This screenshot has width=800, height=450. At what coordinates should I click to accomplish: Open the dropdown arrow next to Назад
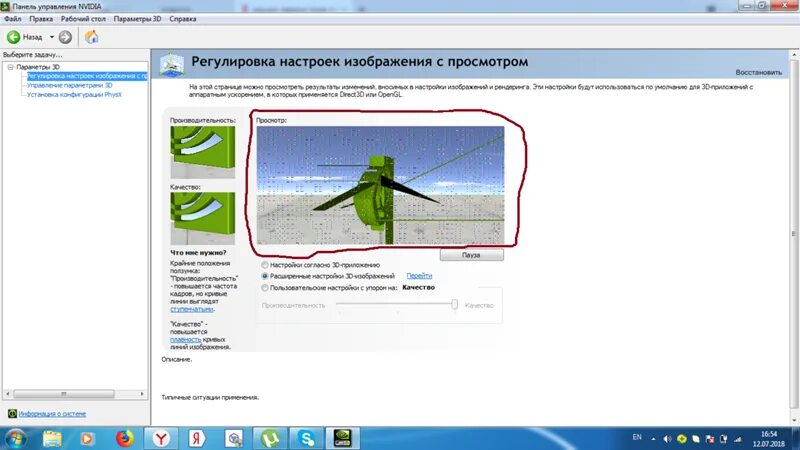coord(52,37)
